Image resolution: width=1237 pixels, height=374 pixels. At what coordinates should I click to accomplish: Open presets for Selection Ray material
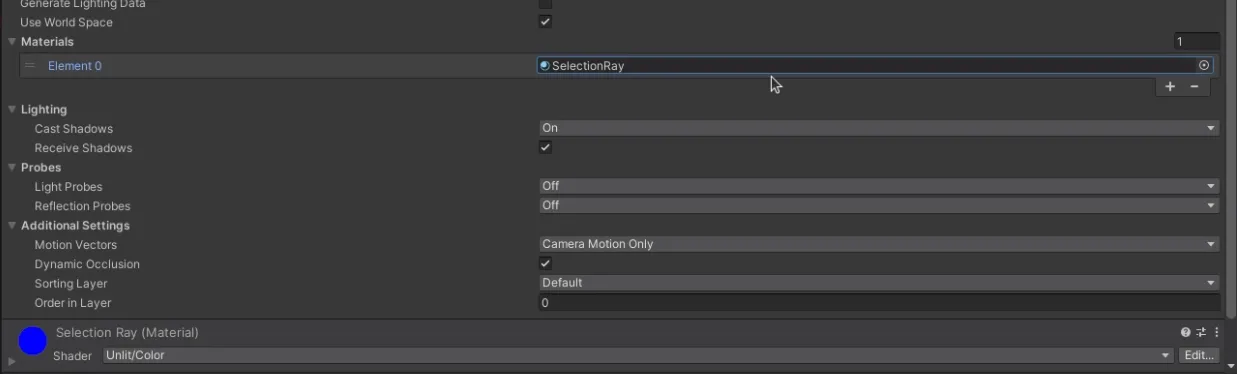point(1201,332)
